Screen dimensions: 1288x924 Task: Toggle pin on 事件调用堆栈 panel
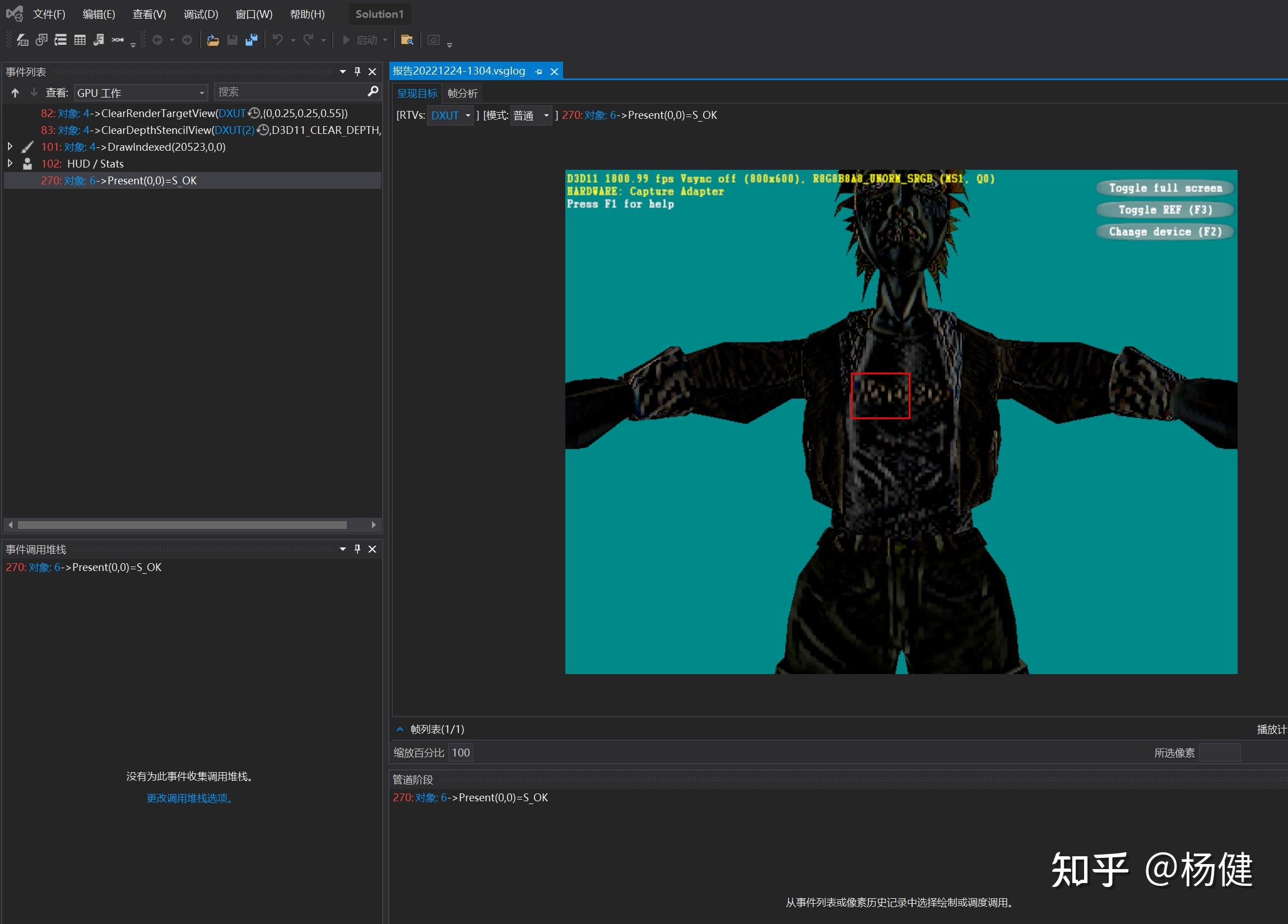[x=357, y=549]
